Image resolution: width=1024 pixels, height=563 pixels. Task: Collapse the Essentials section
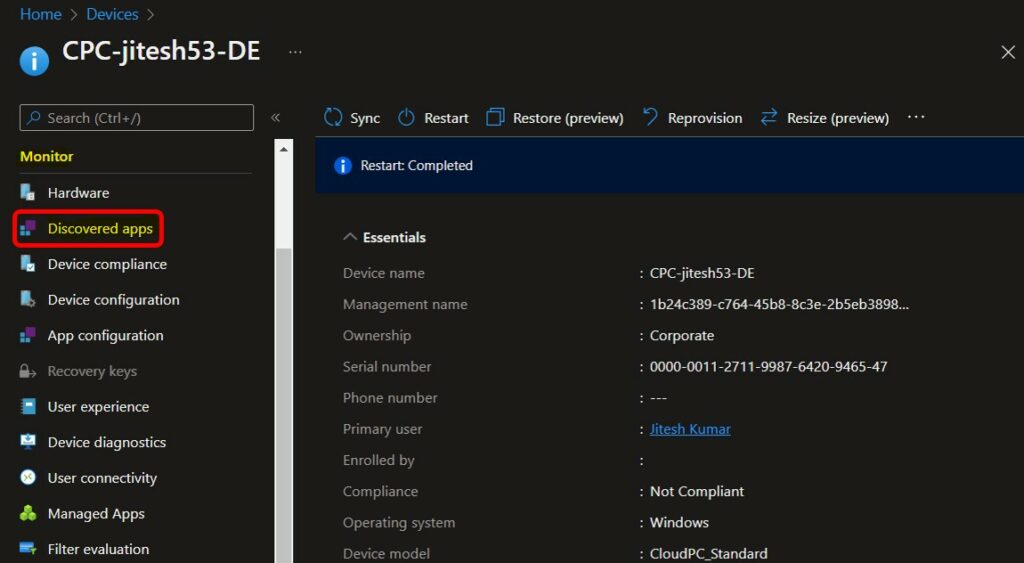350,237
